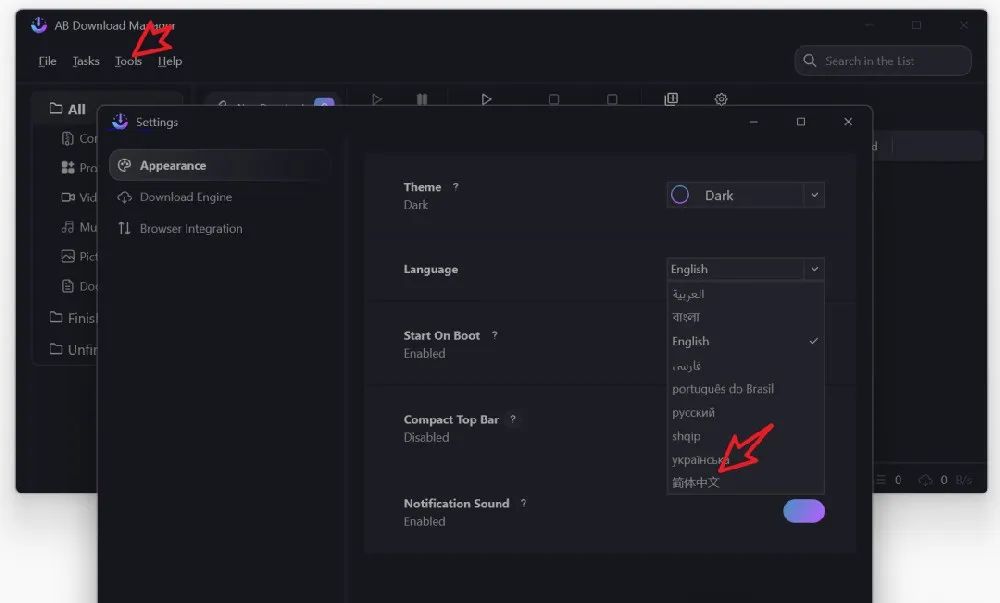Click the Disabled status under Compact Top Bar
This screenshot has height=603, width=1000.
(x=426, y=437)
